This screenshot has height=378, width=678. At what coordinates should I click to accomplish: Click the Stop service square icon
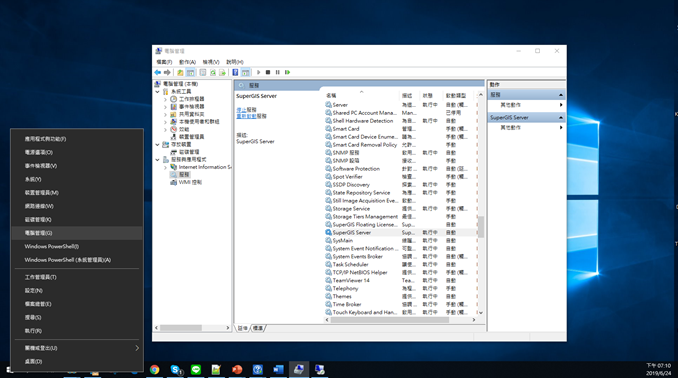(268, 72)
